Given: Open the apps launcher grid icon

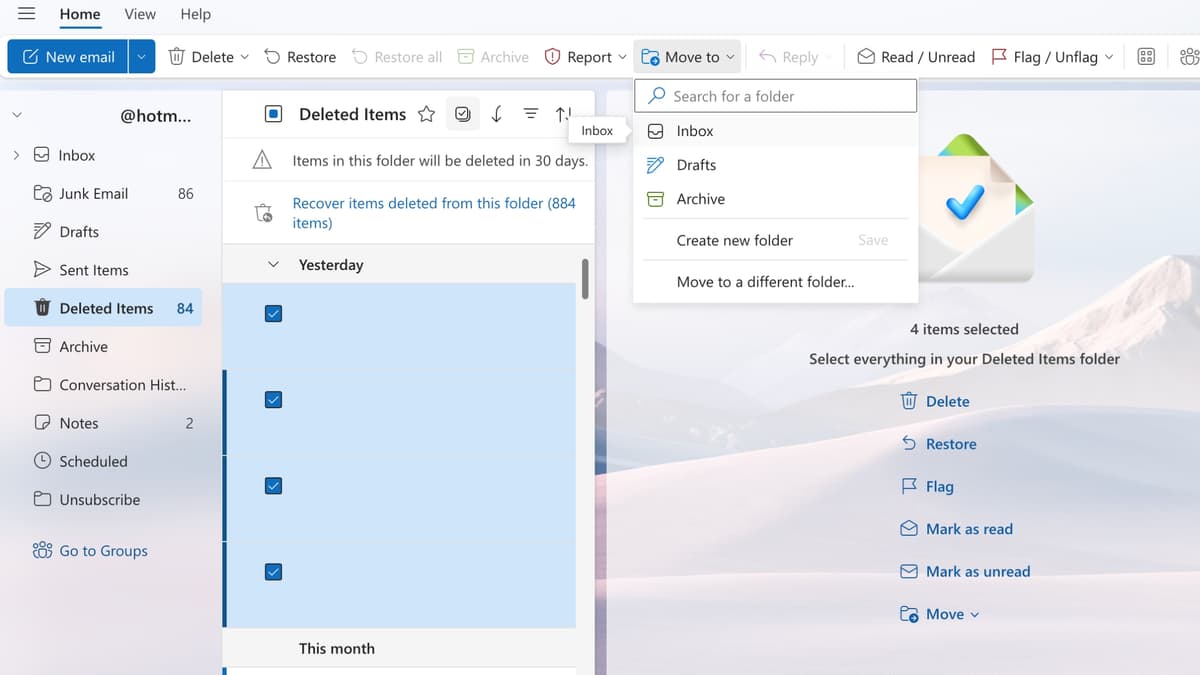Looking at the screenshot, I should (x=1146, y=57).
